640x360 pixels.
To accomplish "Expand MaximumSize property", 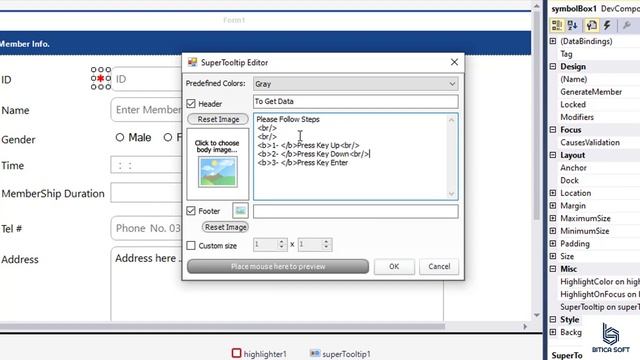I will (x=553, y=218).
